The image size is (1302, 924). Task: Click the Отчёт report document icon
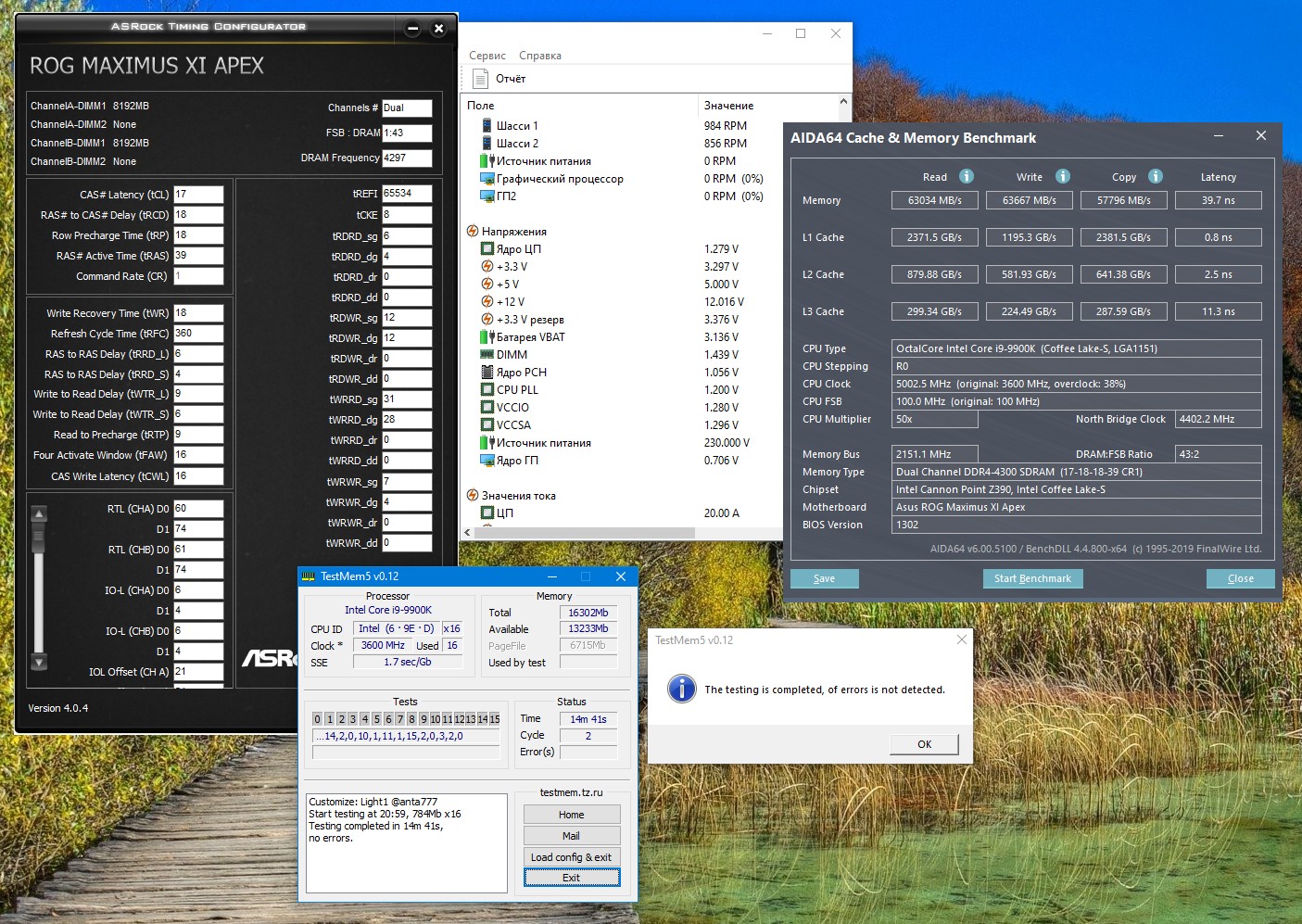480,79
